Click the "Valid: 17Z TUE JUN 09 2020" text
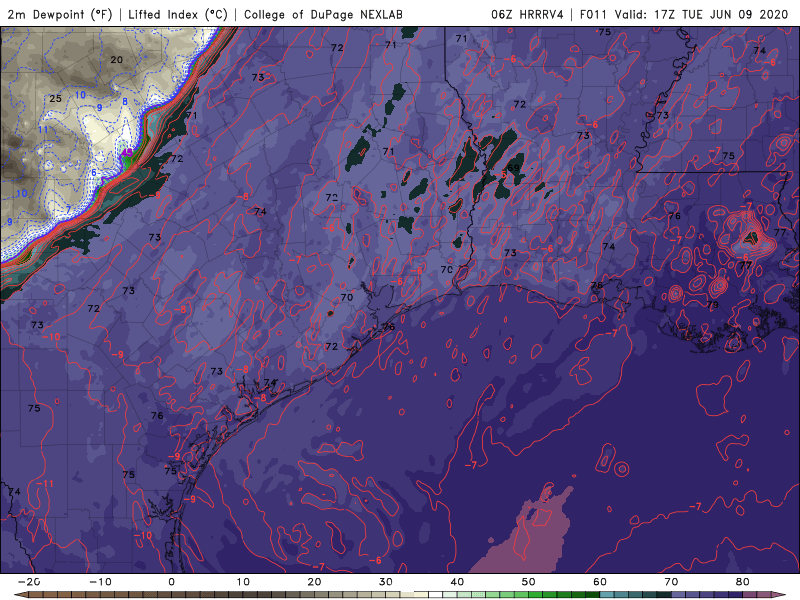Viewport: 800px width, 600px height. [702, 14]
